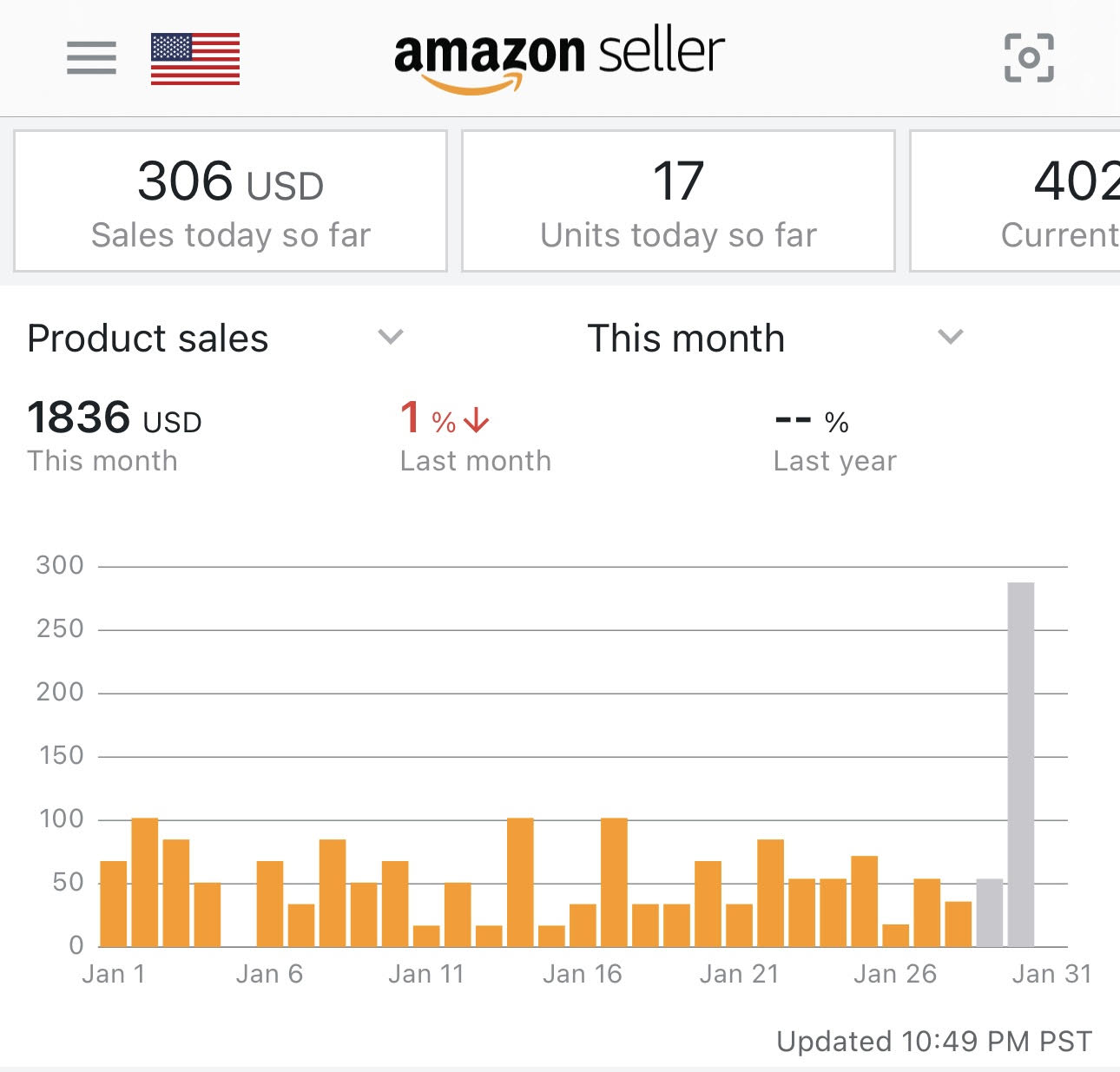Tap the United States flag marketplace icon
The width and height of the screenshot is (1120, 1072).
194,56
